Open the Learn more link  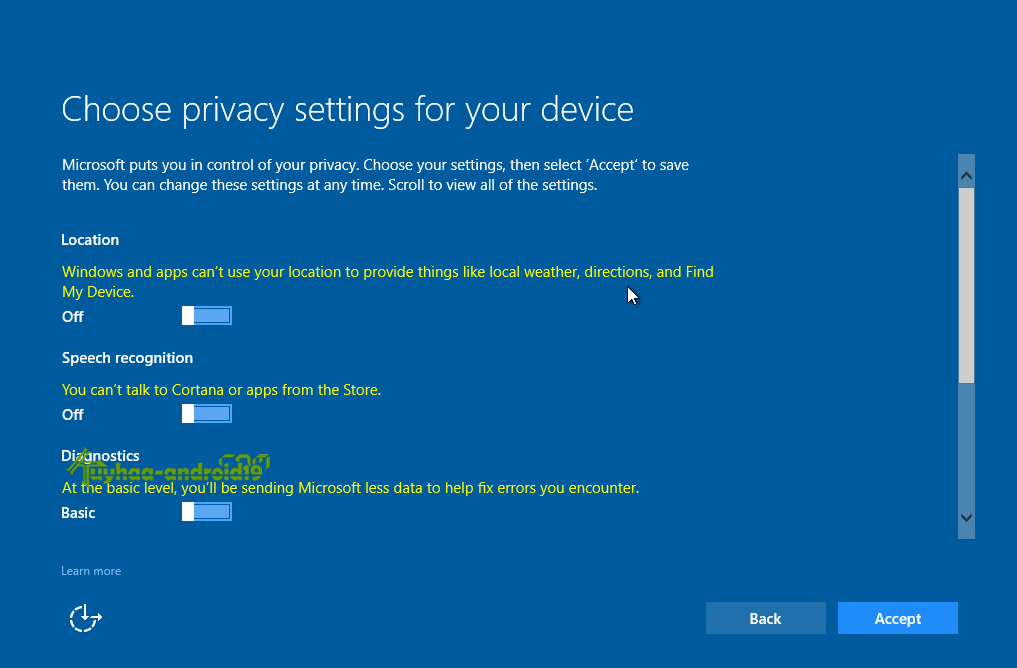point(91,570)
